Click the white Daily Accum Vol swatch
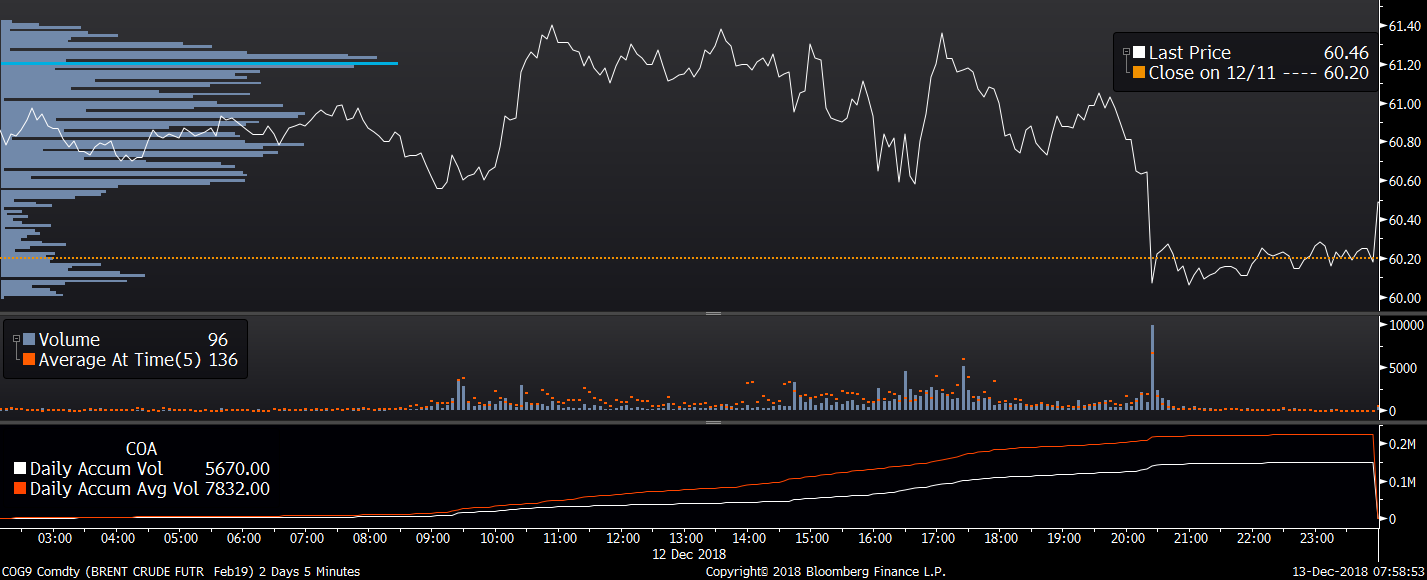This screenshot has height=580, width=1427. [20, 469]
